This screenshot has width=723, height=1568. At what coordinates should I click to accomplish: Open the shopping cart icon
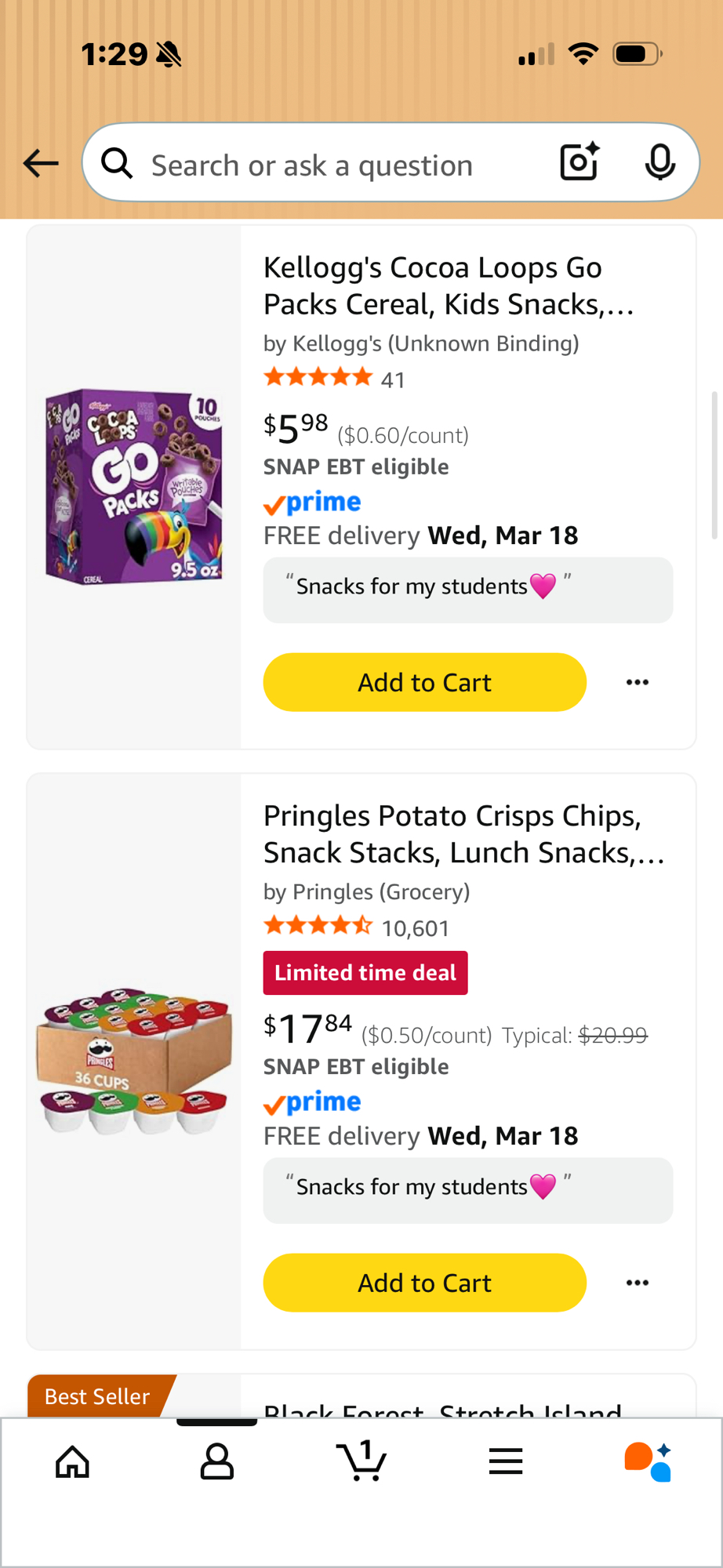361,1461
